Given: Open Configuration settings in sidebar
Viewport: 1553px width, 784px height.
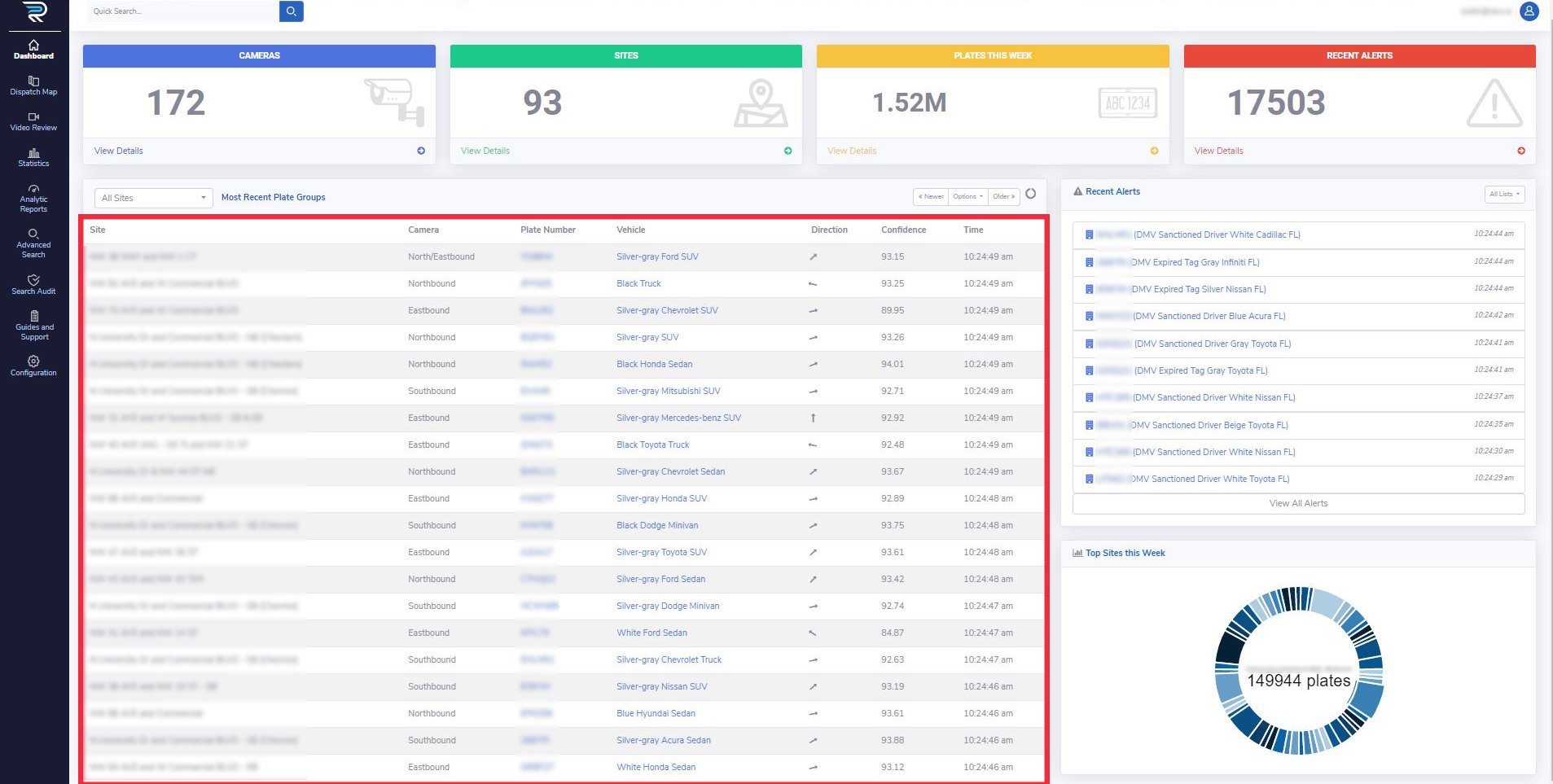Looking at the screenshot, I should (x=33, y=366).
